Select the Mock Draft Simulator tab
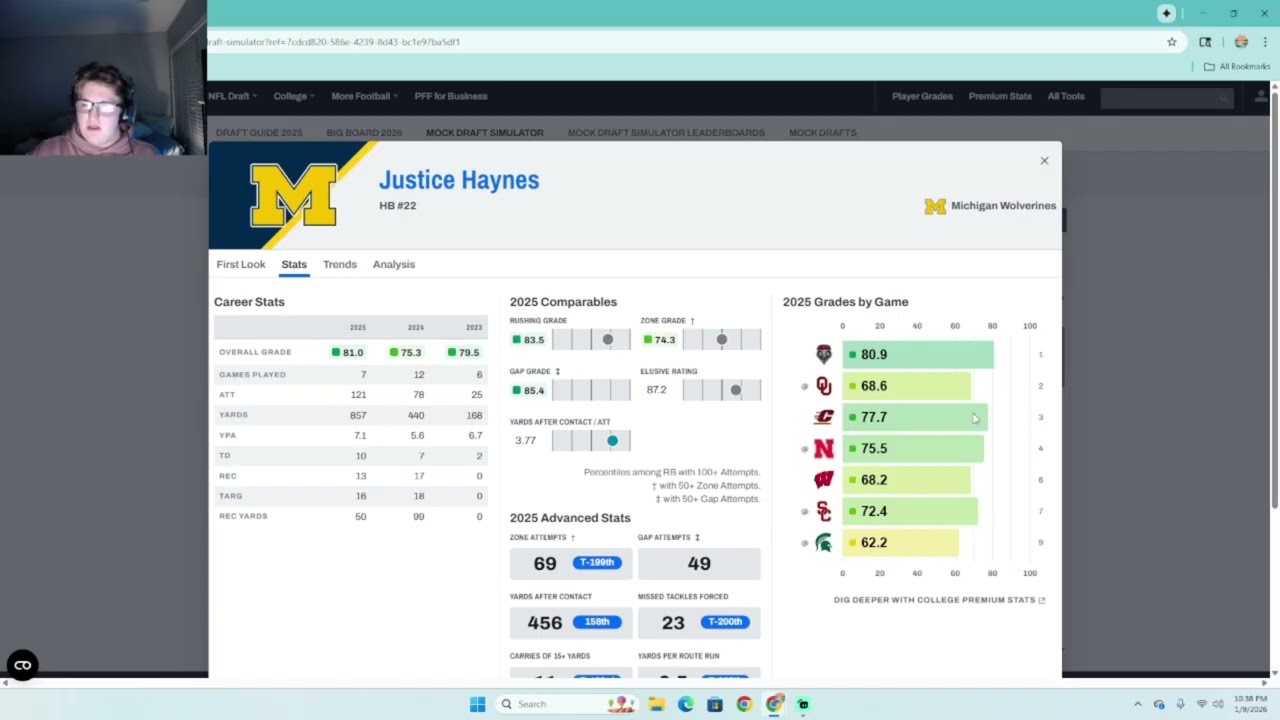The width and height of the screenshot is (1280, 720). click(x=485, y=132)
